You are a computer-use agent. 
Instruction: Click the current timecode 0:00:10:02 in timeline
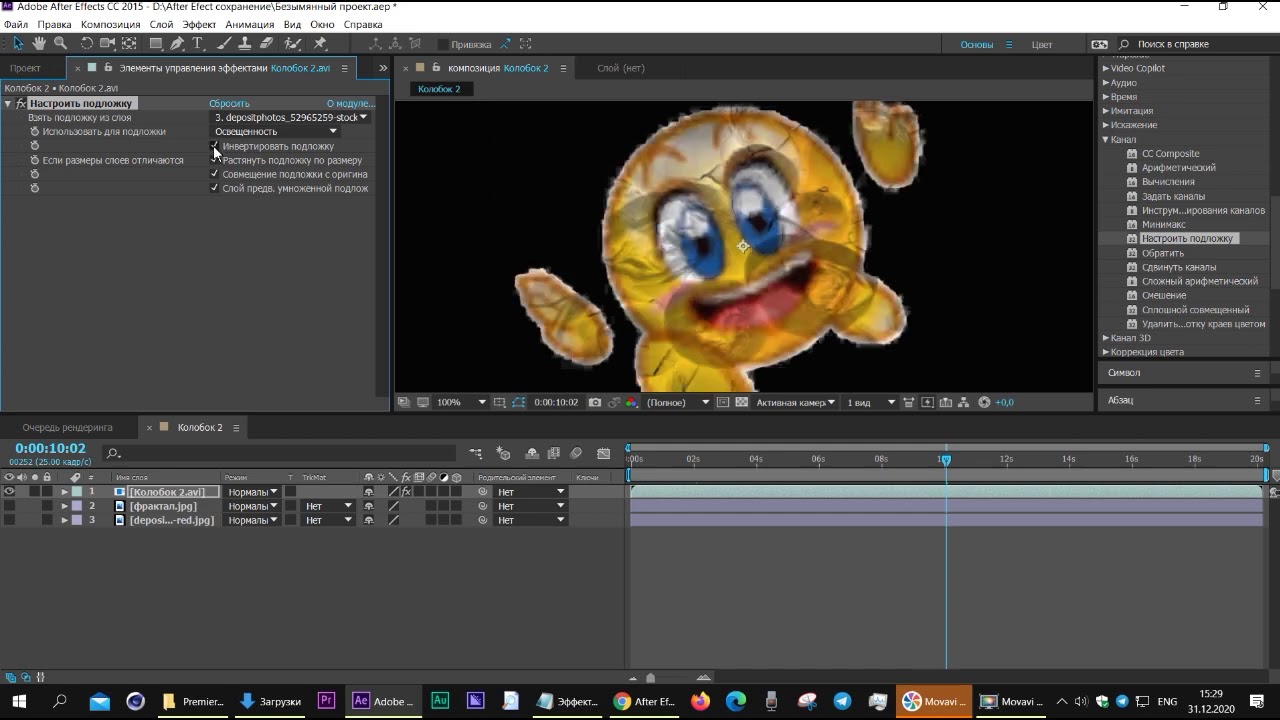(50, 449)
